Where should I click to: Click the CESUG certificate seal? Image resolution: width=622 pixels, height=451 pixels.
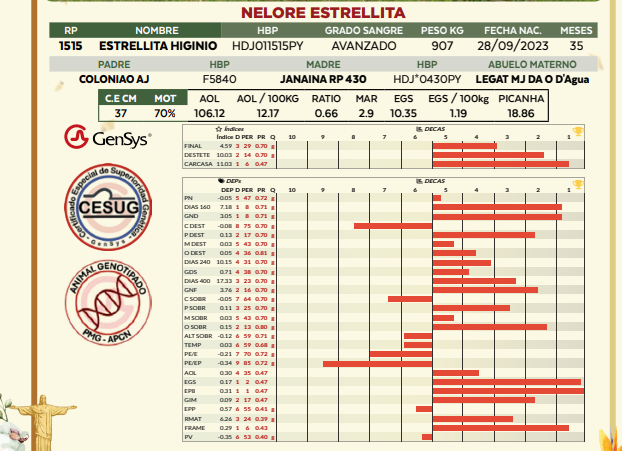pos(108,207)
